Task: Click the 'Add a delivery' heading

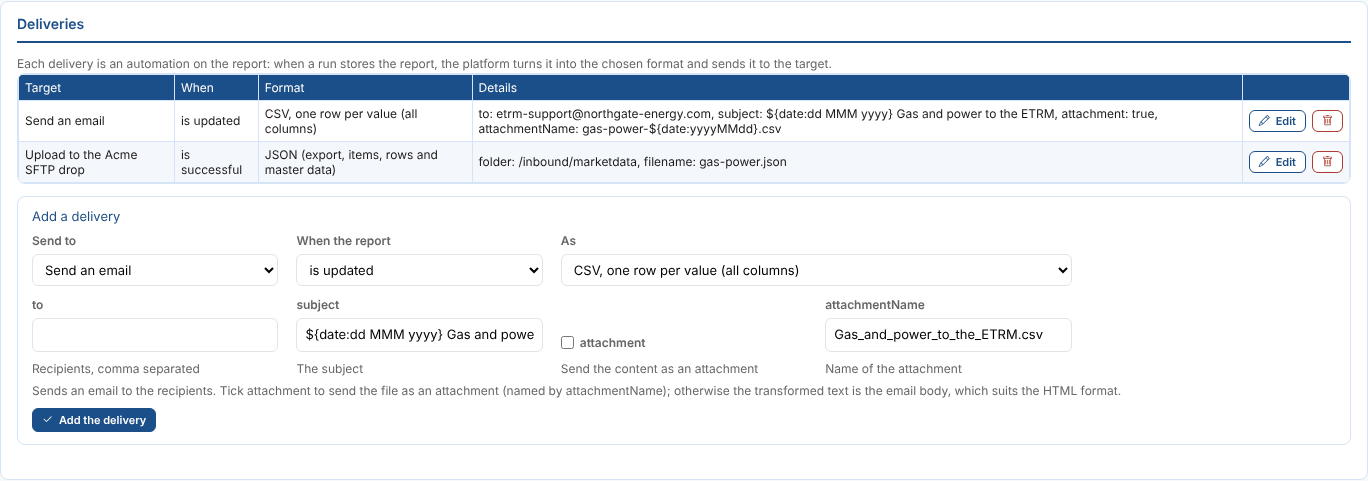Action: pyautogui.click(x=76, y=216)
